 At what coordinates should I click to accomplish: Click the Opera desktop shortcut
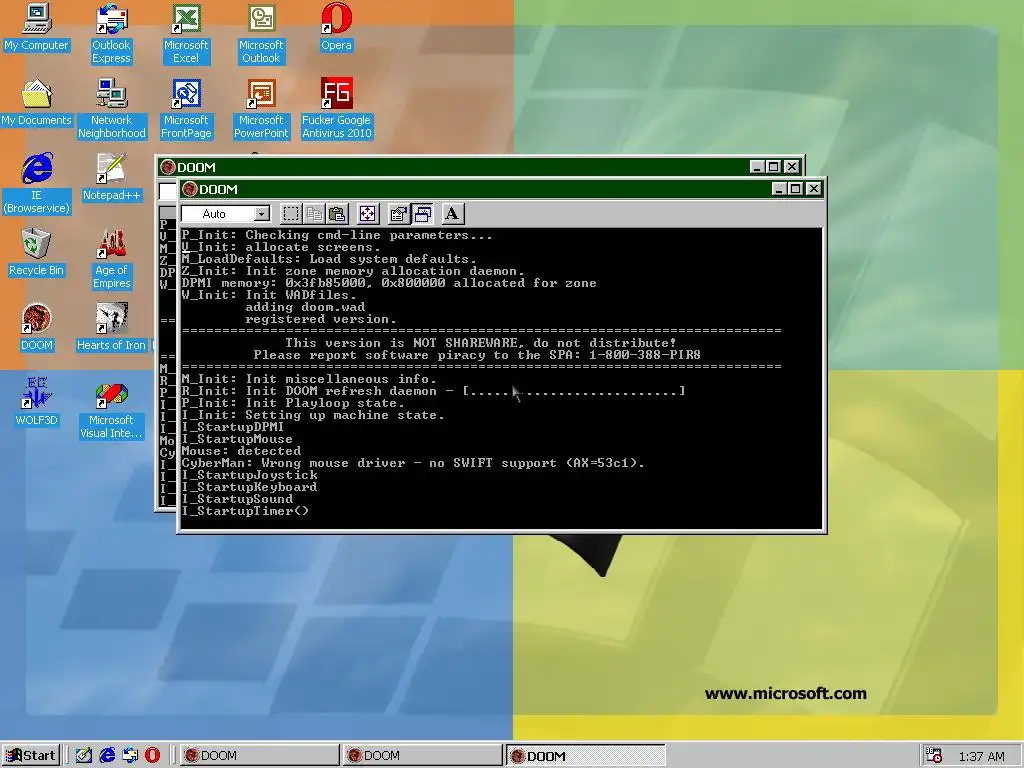pos(336,27)
